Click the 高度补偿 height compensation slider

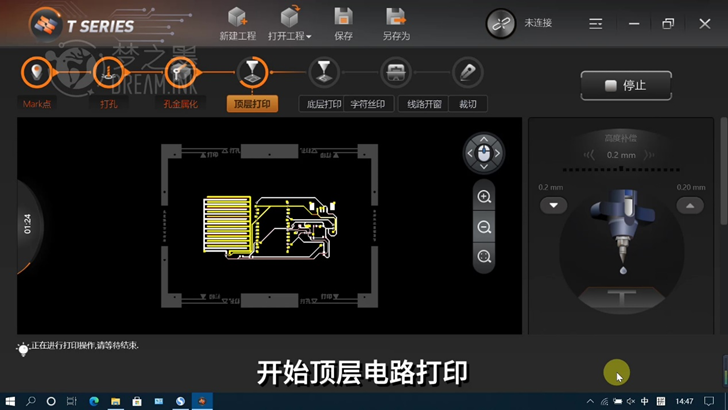620,168
